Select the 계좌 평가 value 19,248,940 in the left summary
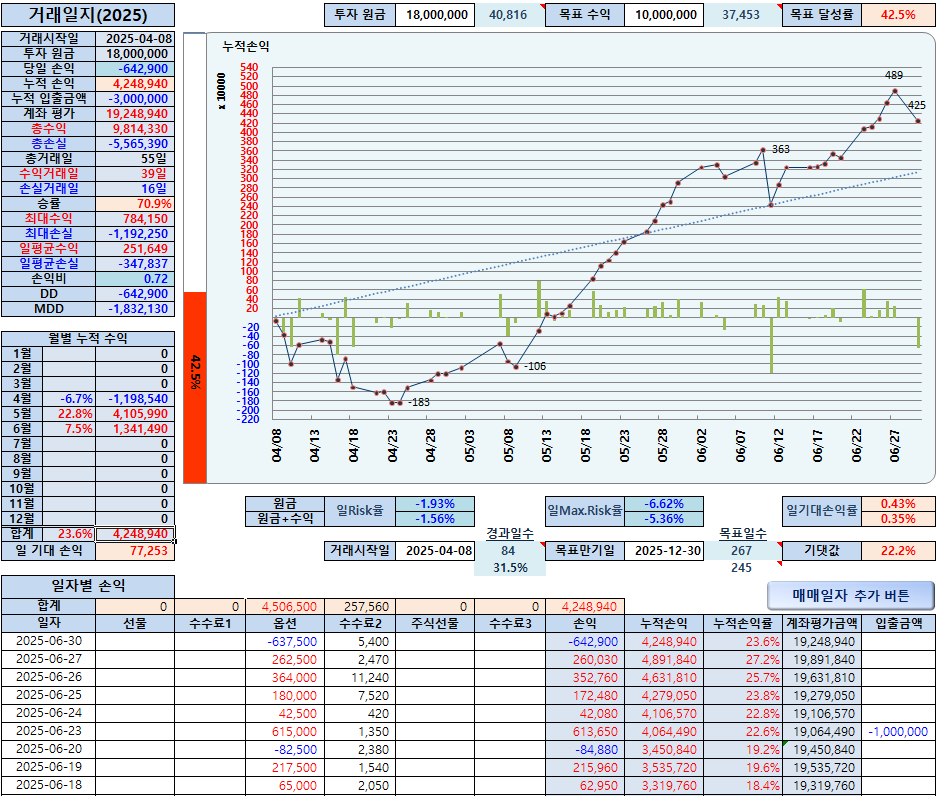Image resolution: width=938 pixels, height=796 pixels. point(135,114)
